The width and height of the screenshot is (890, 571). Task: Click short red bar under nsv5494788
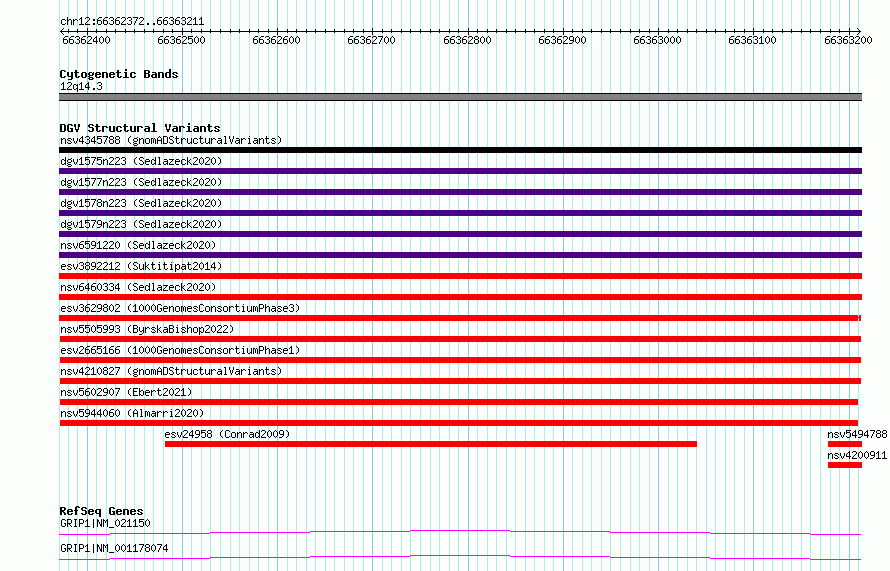[x=845, y=444]
